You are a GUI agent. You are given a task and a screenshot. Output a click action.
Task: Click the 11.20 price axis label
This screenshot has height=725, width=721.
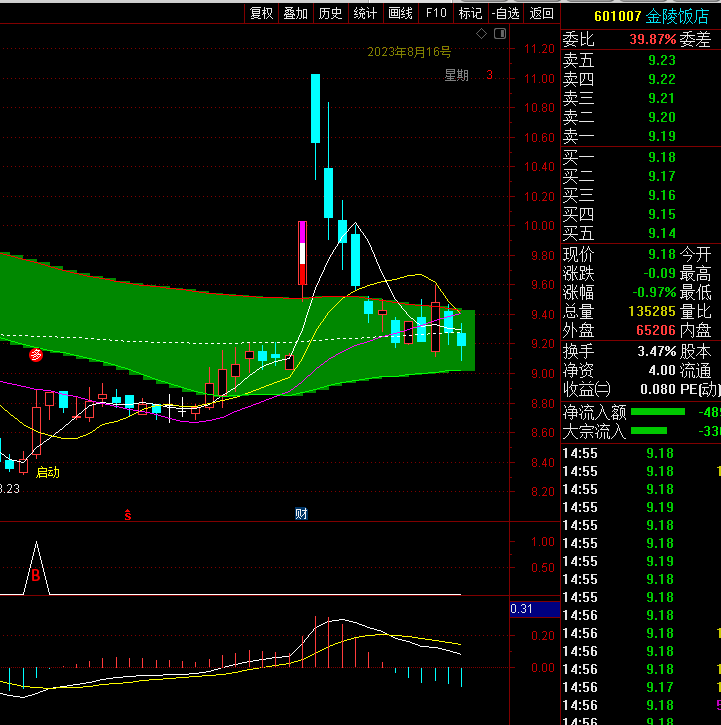point(539,49)
